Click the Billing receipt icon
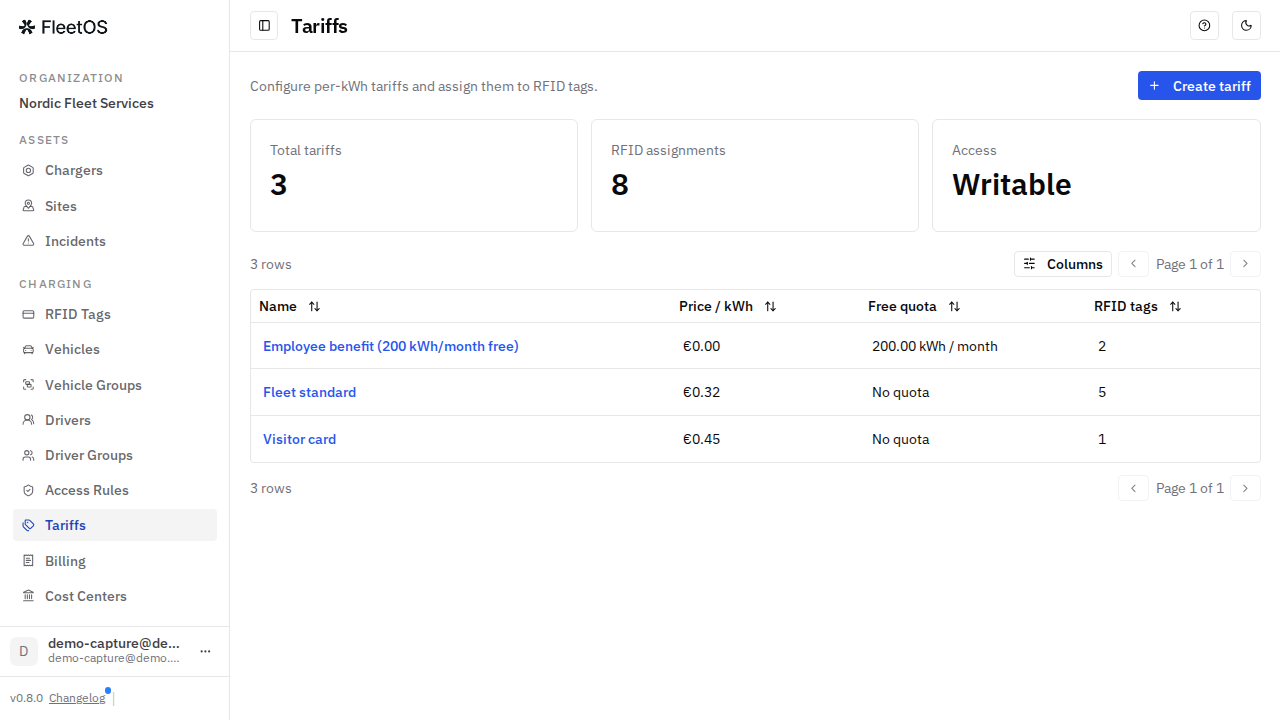The width and height of the screenshot is (1280, 720). [x=29, y=561]
